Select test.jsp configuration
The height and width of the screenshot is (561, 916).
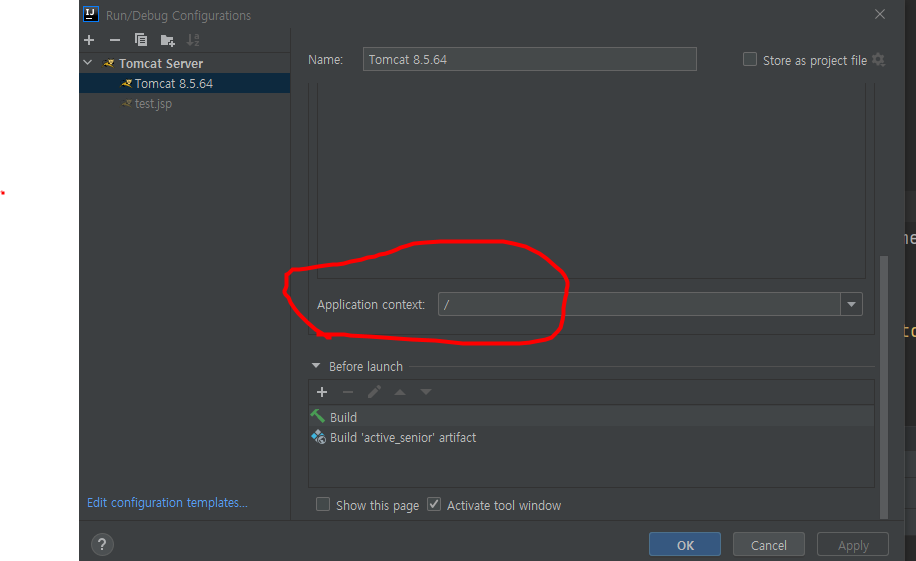click(x=185, y=103)
